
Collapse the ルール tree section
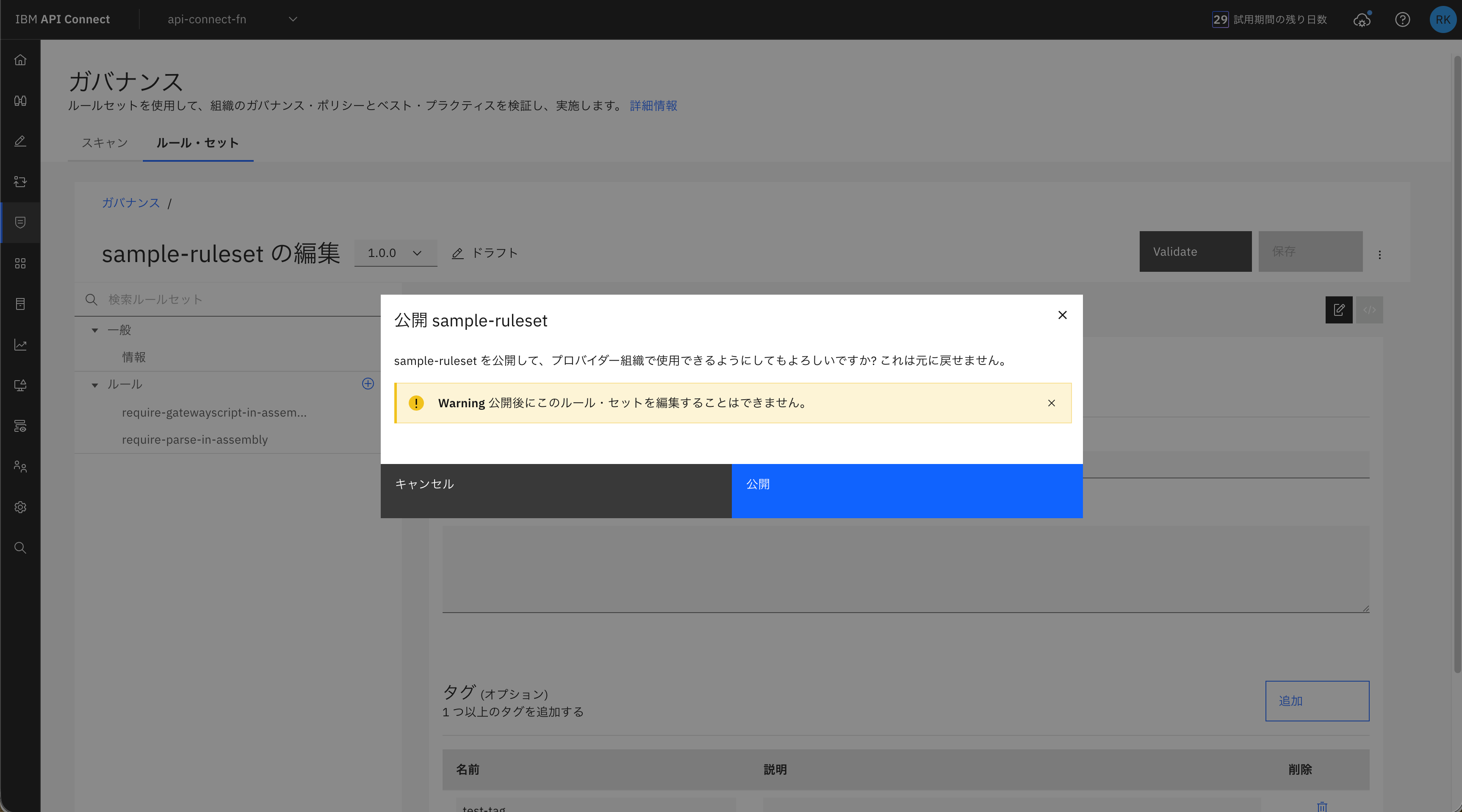click(x=95, y=385)
